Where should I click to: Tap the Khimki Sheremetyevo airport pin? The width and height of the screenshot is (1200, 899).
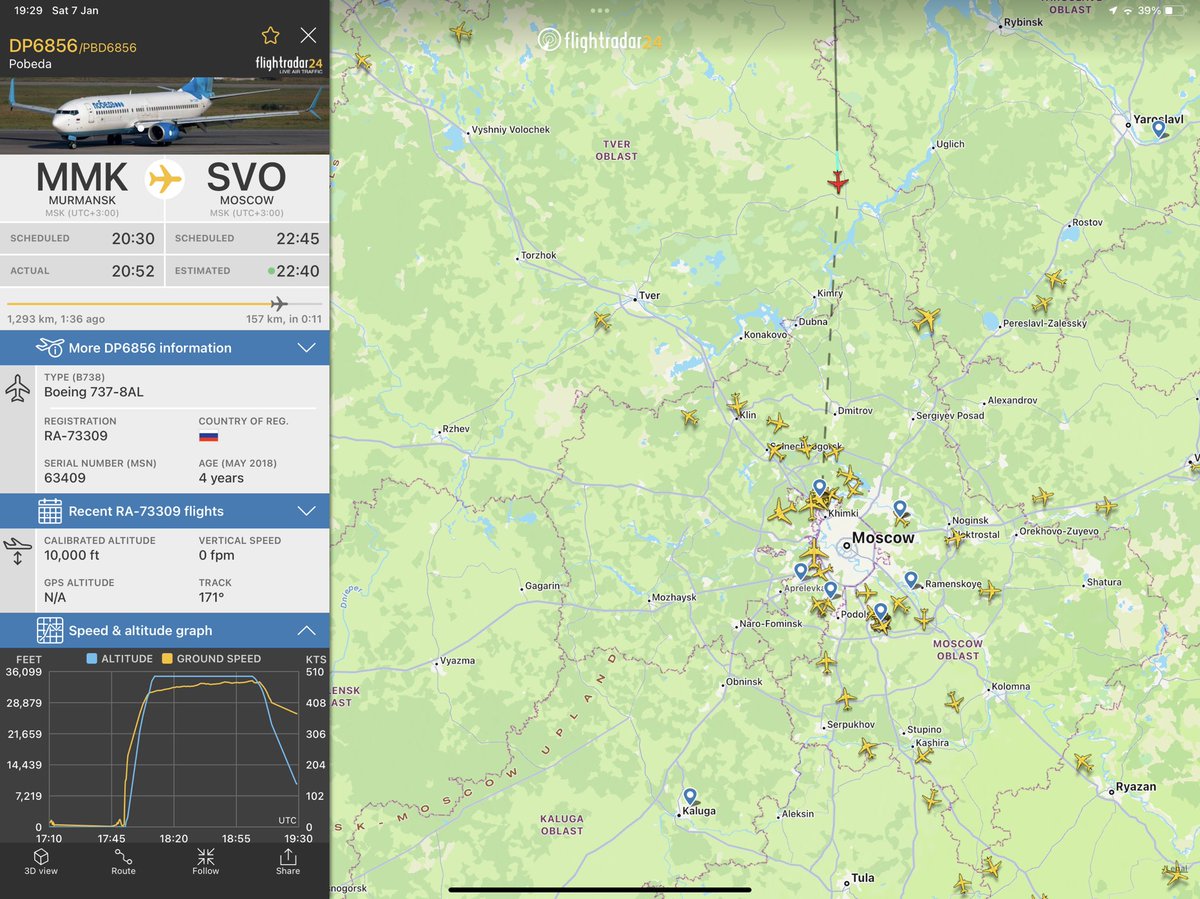819,488
